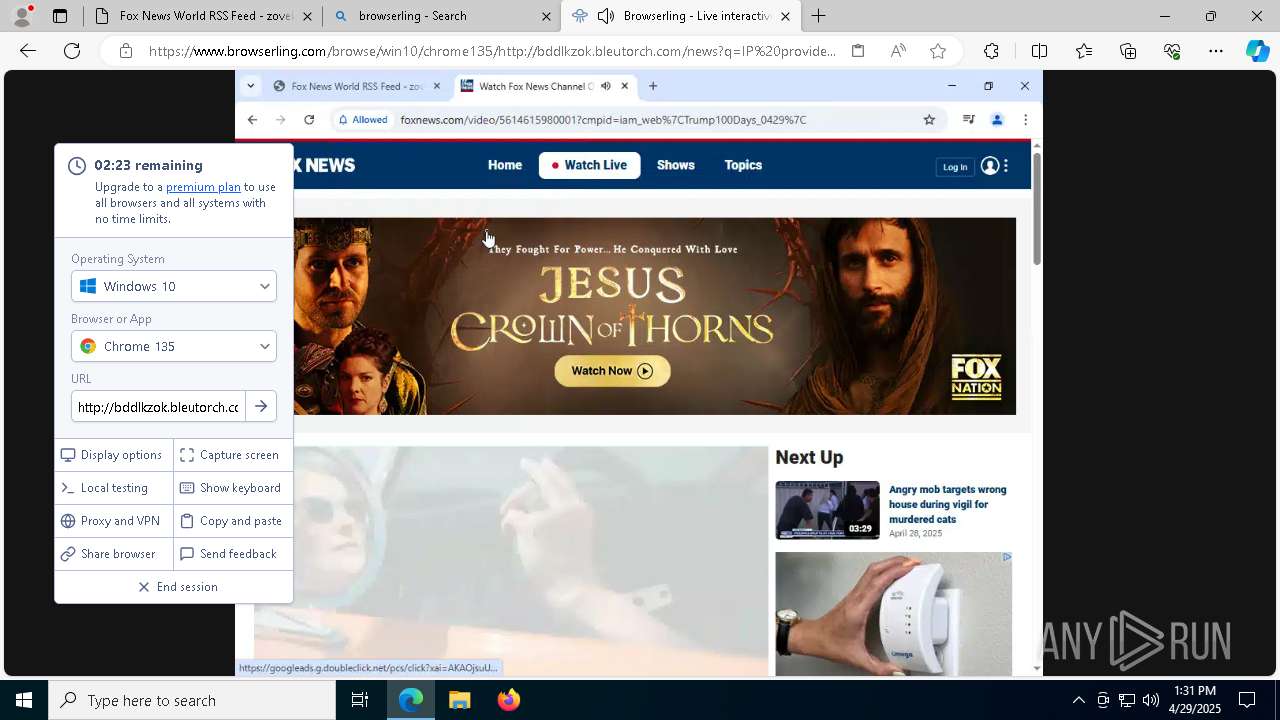Viewport: 1280px width, 720px height.
Task: Click the Edge address bar URL
Action: click(492, 51)
